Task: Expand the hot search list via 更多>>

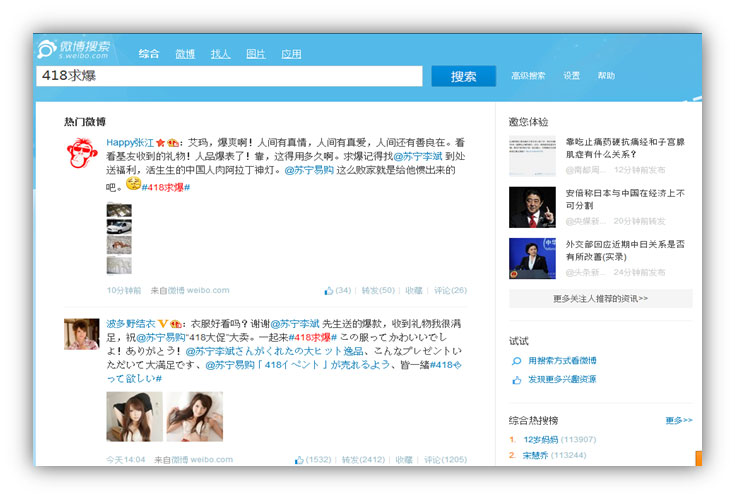Action: coord(678,420)
